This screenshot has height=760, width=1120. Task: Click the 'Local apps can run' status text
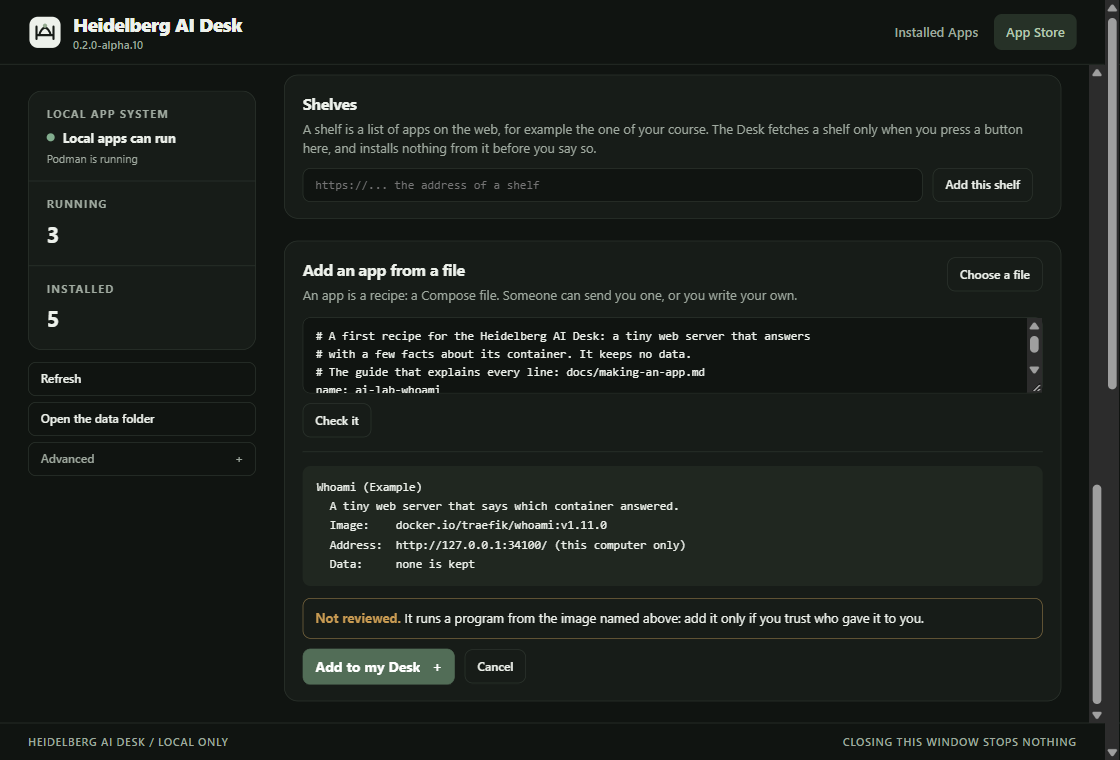[x=119, y=139]
